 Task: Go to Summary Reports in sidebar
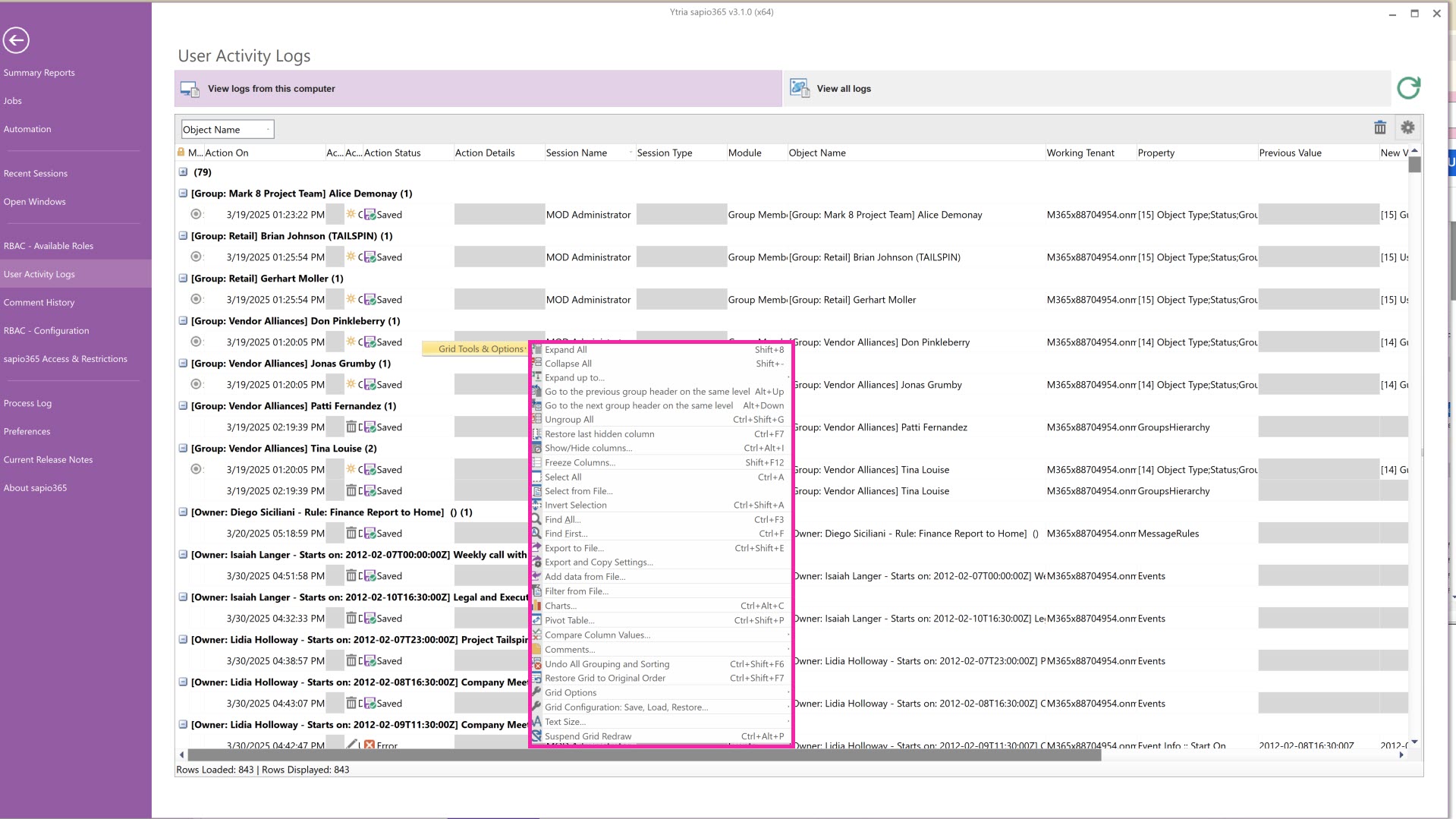pos(39,73)
